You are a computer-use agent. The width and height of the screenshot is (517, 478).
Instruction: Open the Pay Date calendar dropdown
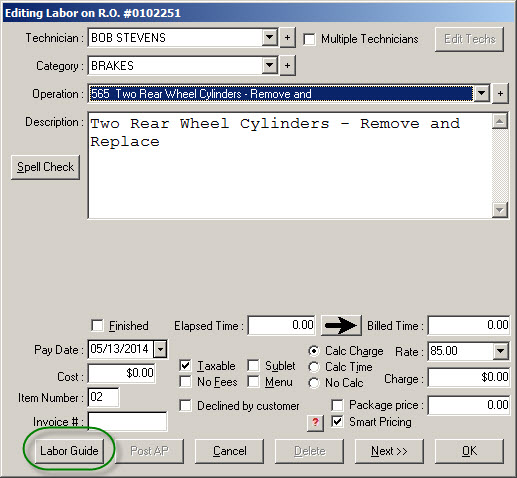(x=160, y=349)
